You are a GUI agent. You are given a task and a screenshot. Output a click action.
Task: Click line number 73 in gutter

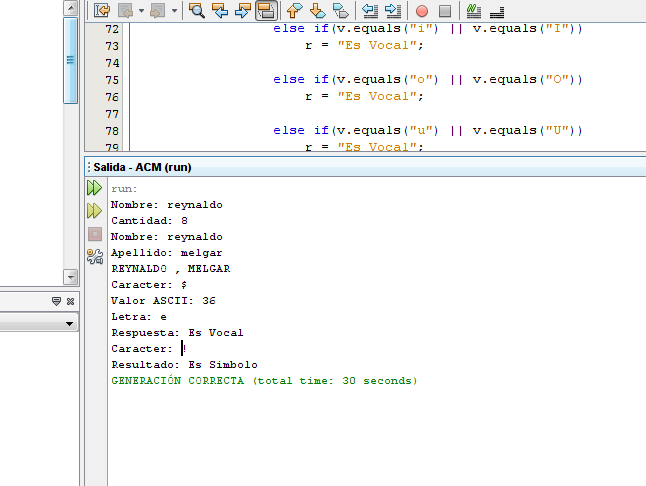pyautogui.click(x=112, y=46)
